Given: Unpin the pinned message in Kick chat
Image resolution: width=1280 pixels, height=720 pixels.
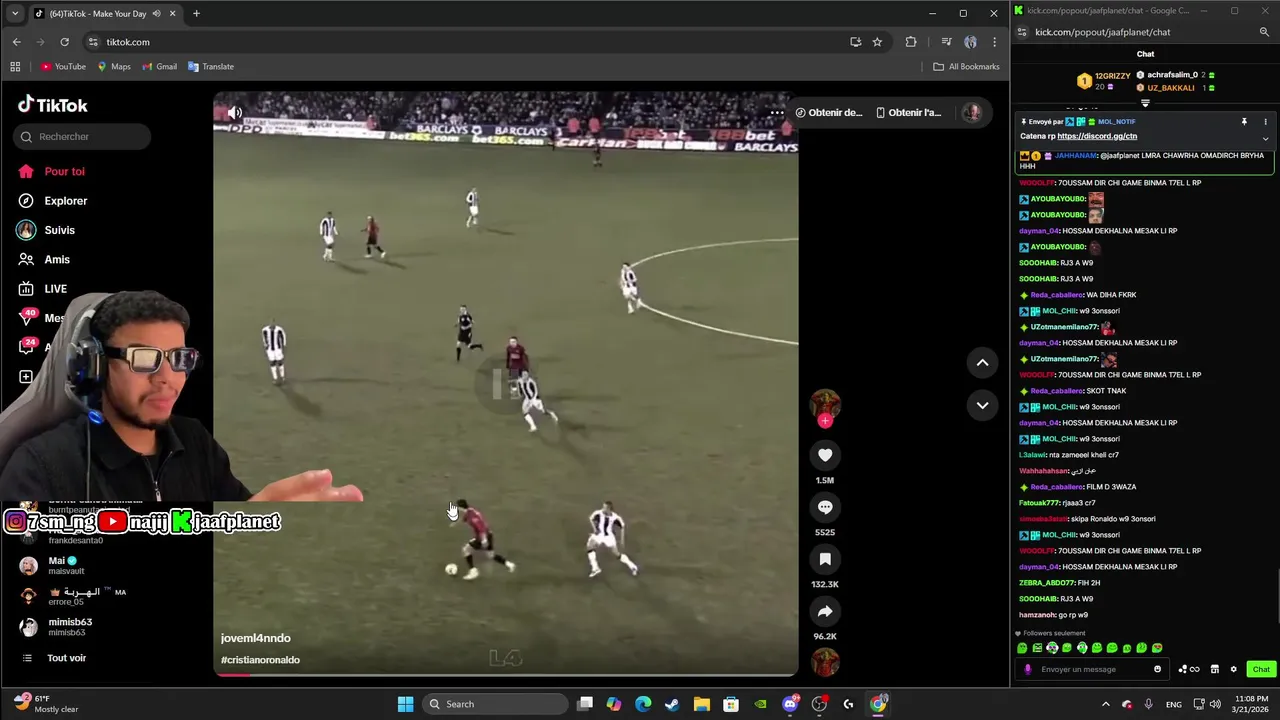Looking at the screenshot, I should click(x=1244, y=122).
